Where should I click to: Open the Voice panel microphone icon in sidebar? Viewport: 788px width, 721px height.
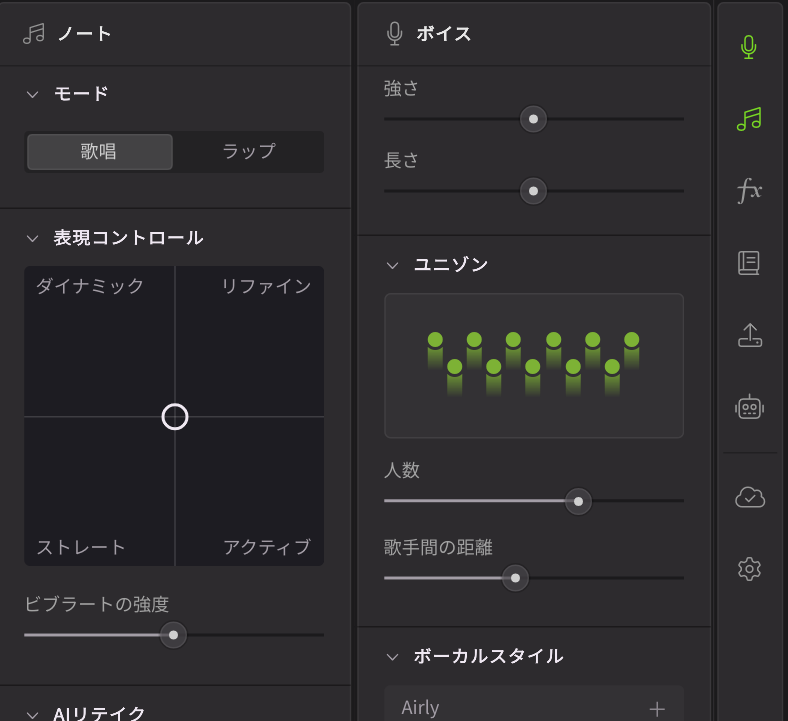[x=749, y=47]
